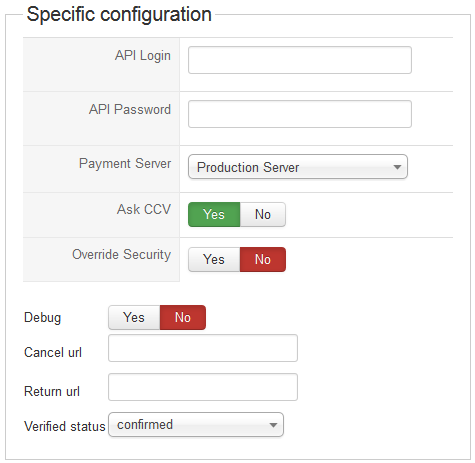The height and width of the screenshot is (463, 475).
Task: Turn Debug on with Yes
Action: [134, 317]
